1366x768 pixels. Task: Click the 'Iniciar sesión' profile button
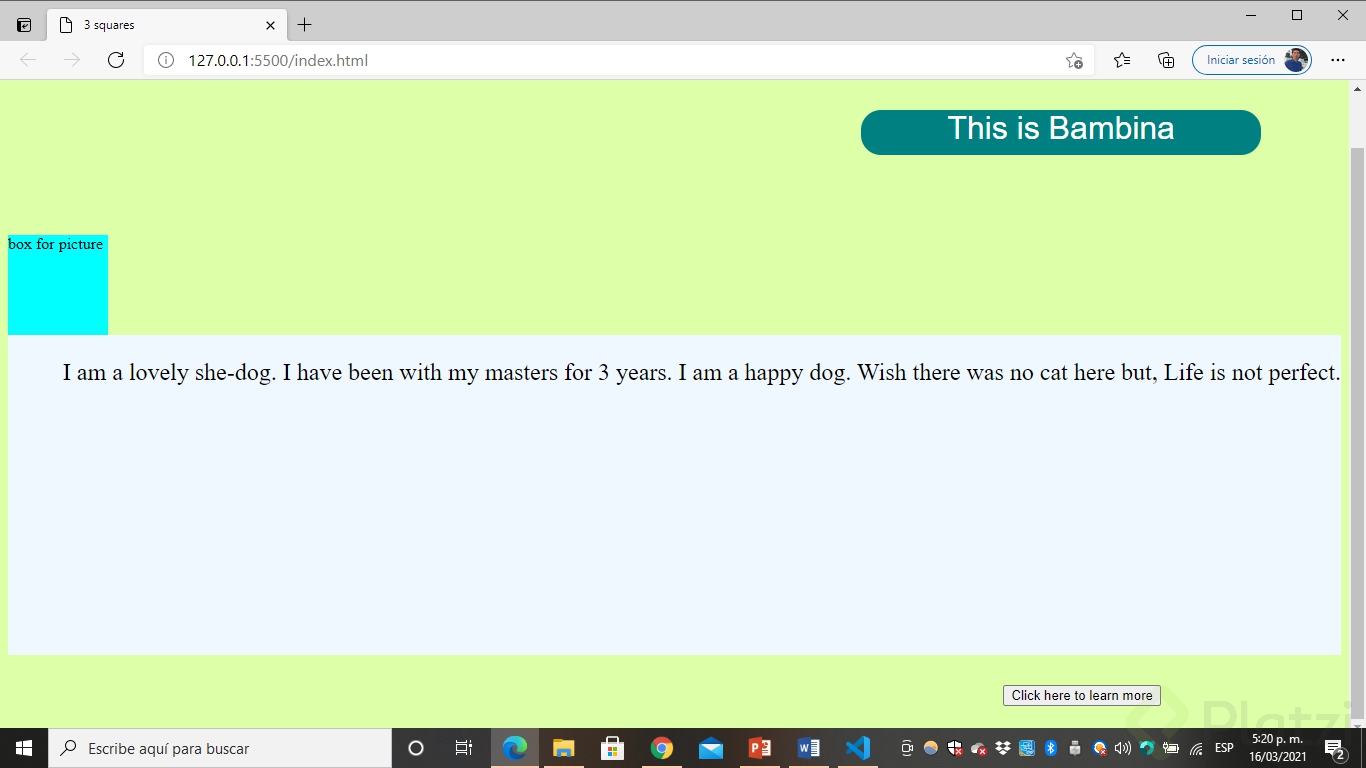1251,60
